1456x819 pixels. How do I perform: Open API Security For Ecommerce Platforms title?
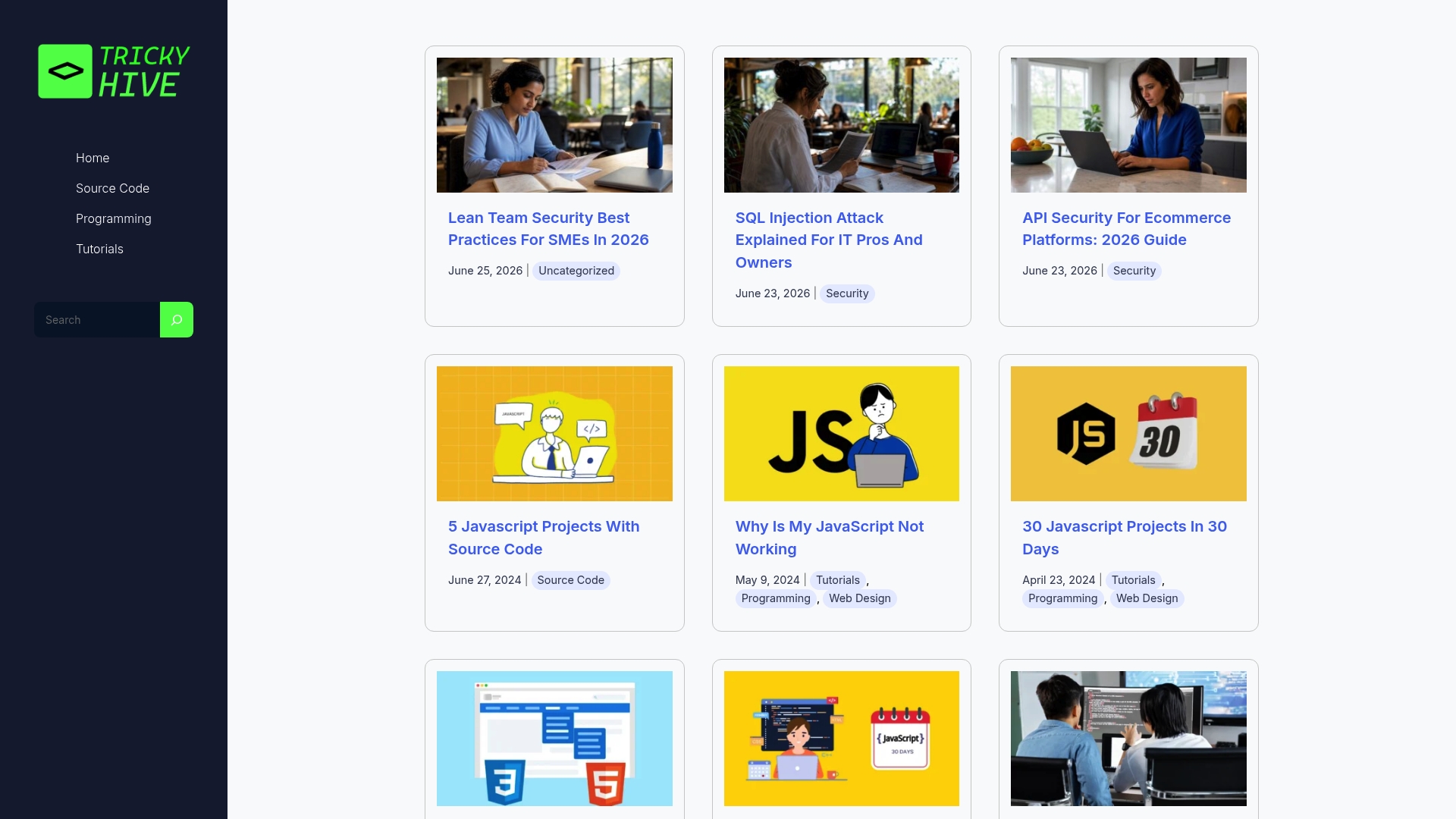tap(1126, 229)
